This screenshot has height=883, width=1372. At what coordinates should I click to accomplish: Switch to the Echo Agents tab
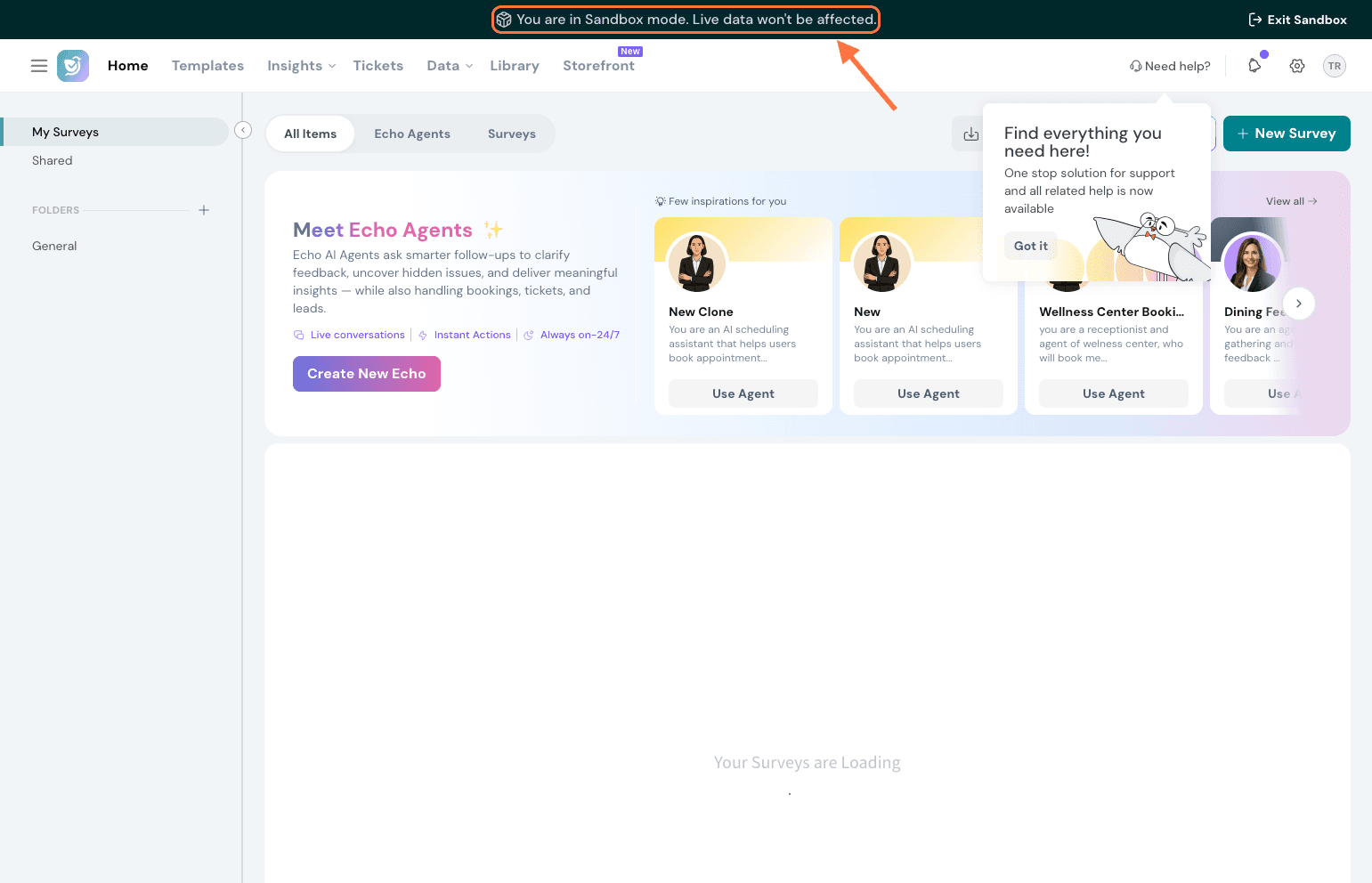pos(412,134)
